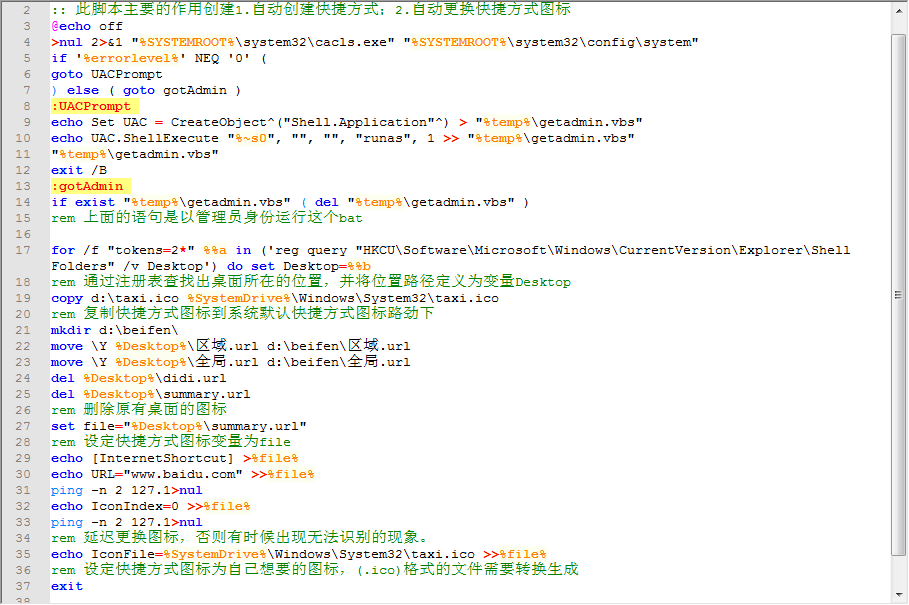Place cursor on the '@echo off' line
909x605 pixels.
[x=87, y=26]
